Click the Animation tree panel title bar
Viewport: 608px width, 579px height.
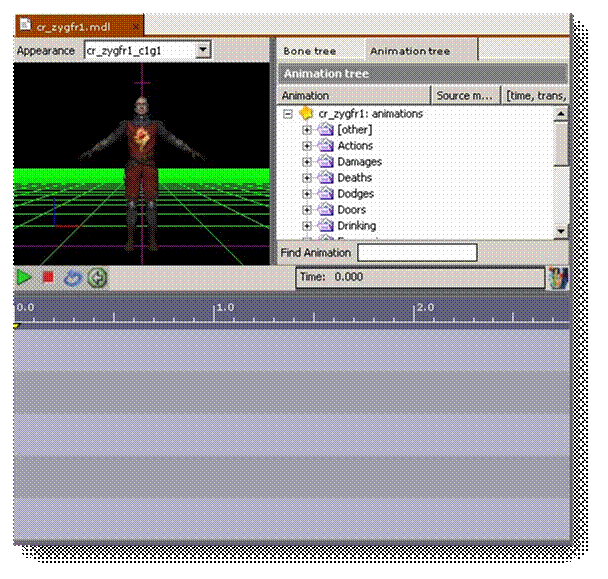tap(423, 73)
